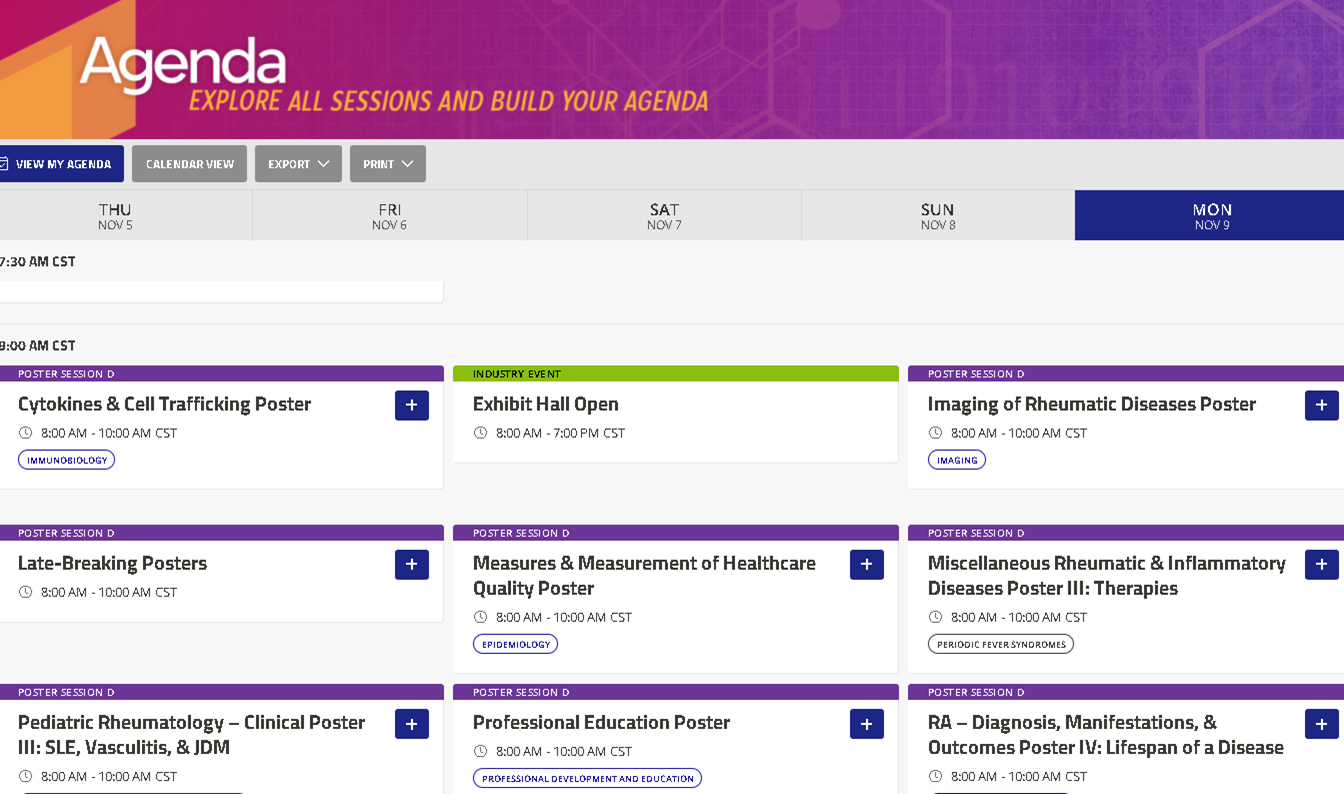Add Imaging of Rheumatic Diseases Poster session
1344x794 pixels.
click(1321, 405)
